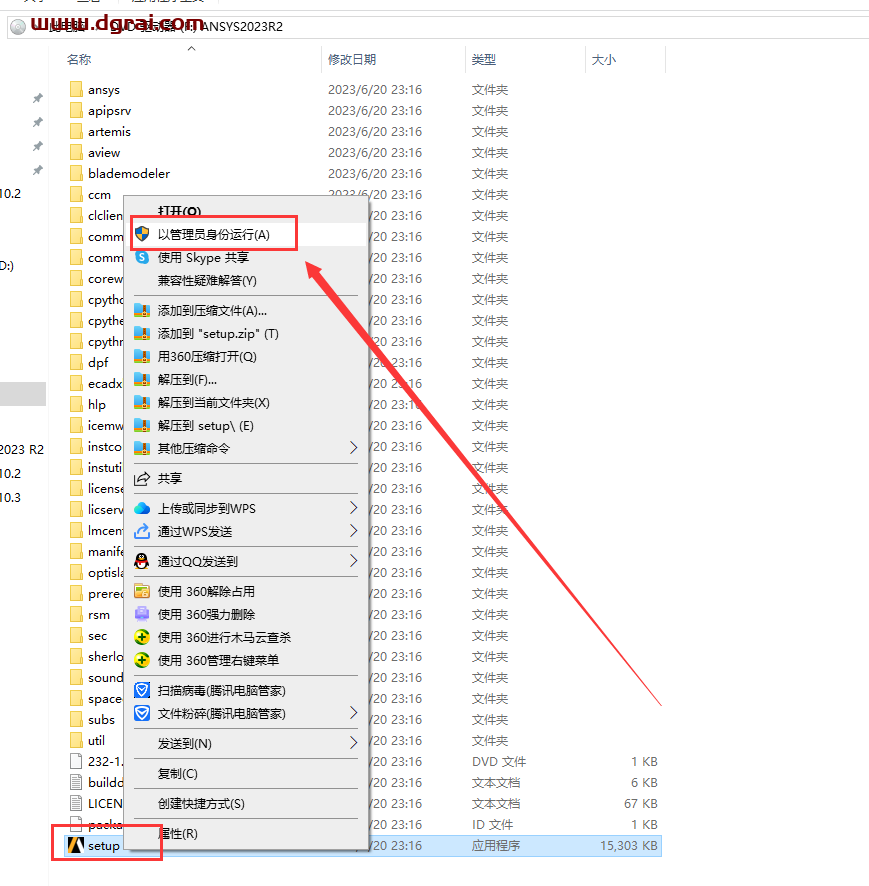
Task: Click the admin shield icon in context menu
Action: pos(142,234)
